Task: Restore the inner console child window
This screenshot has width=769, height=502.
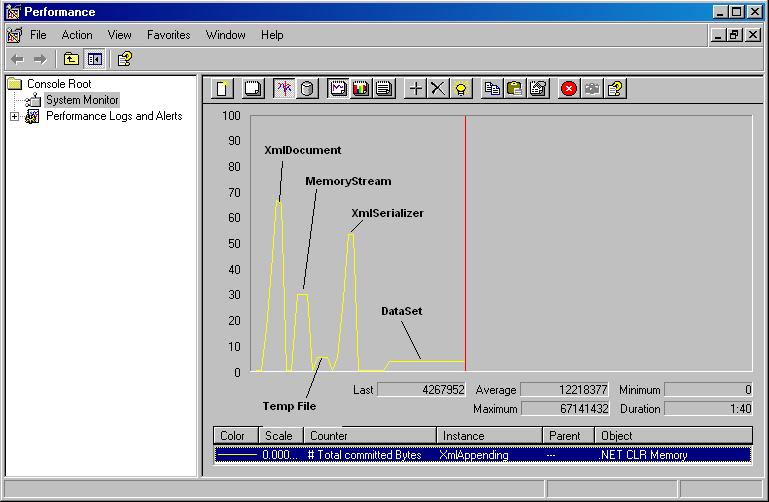Action: (x=735, y=35)
